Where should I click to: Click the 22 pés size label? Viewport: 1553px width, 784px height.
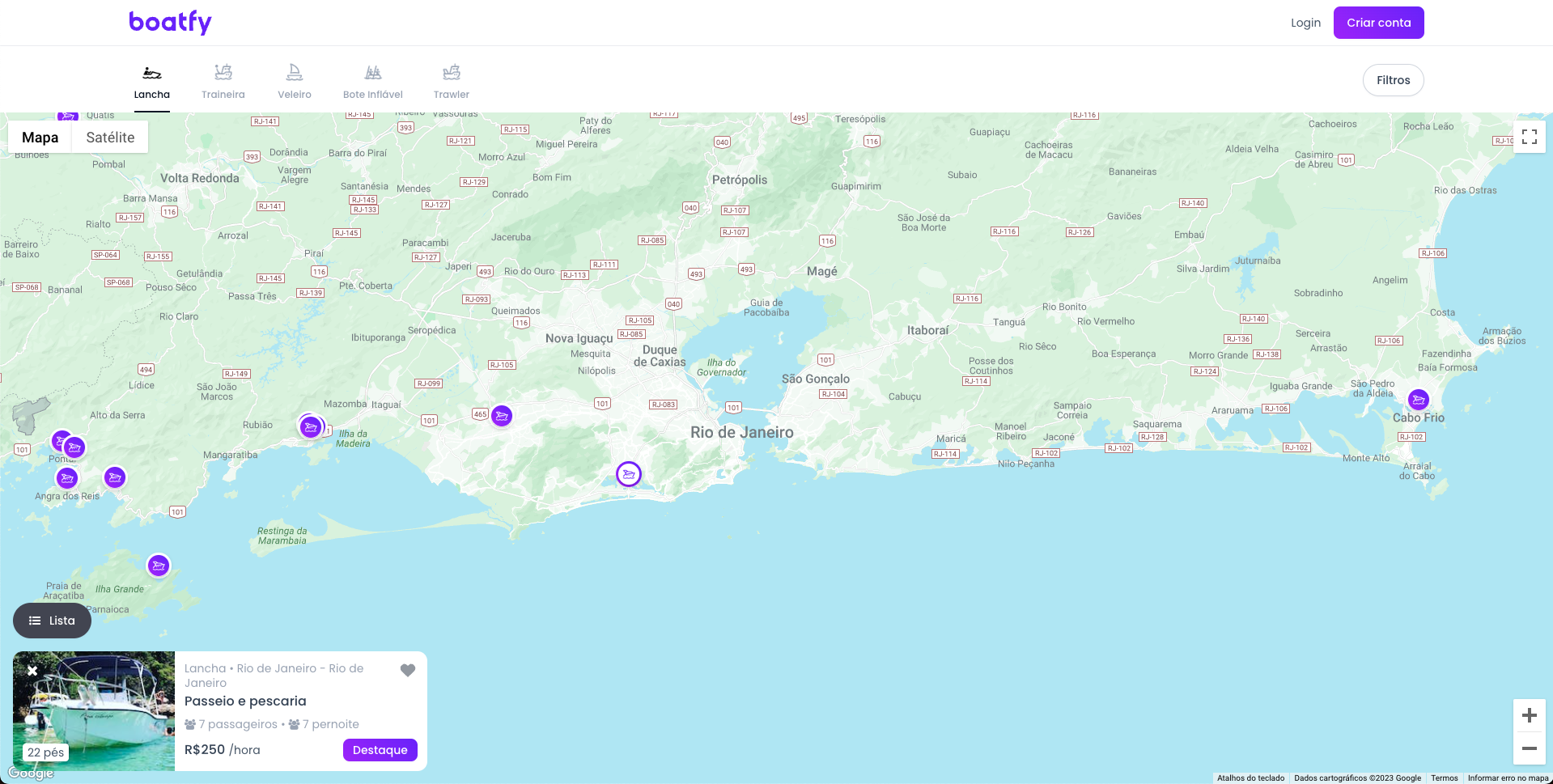coord(45,752)
